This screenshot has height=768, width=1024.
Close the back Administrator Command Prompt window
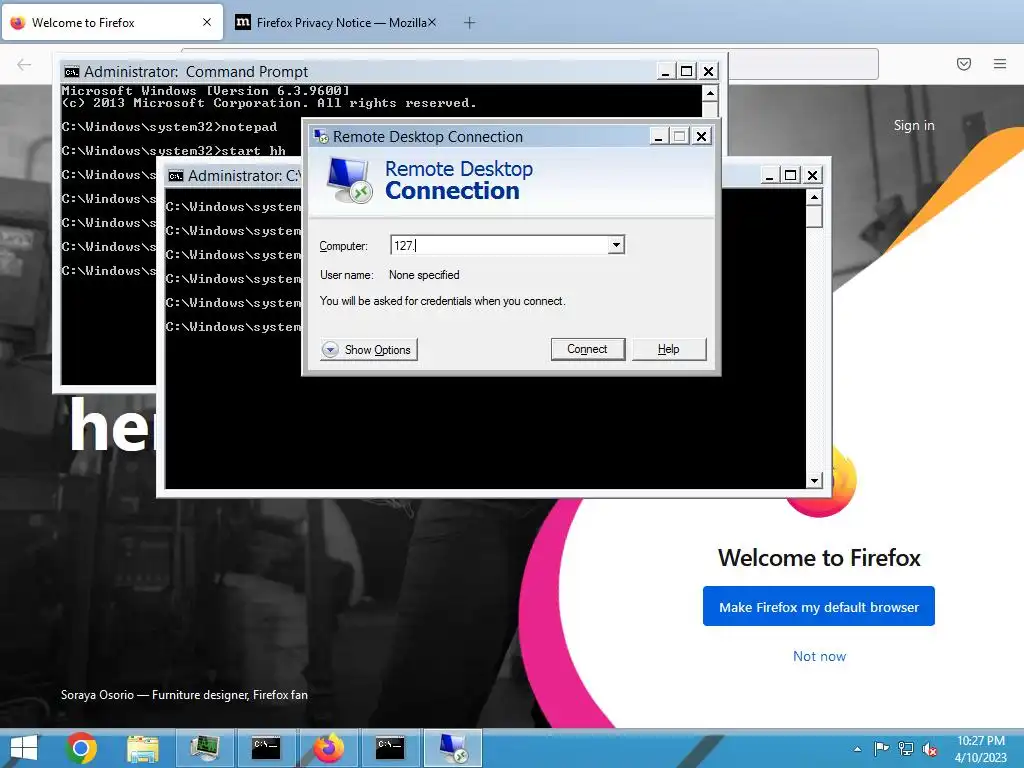(709, 71)
